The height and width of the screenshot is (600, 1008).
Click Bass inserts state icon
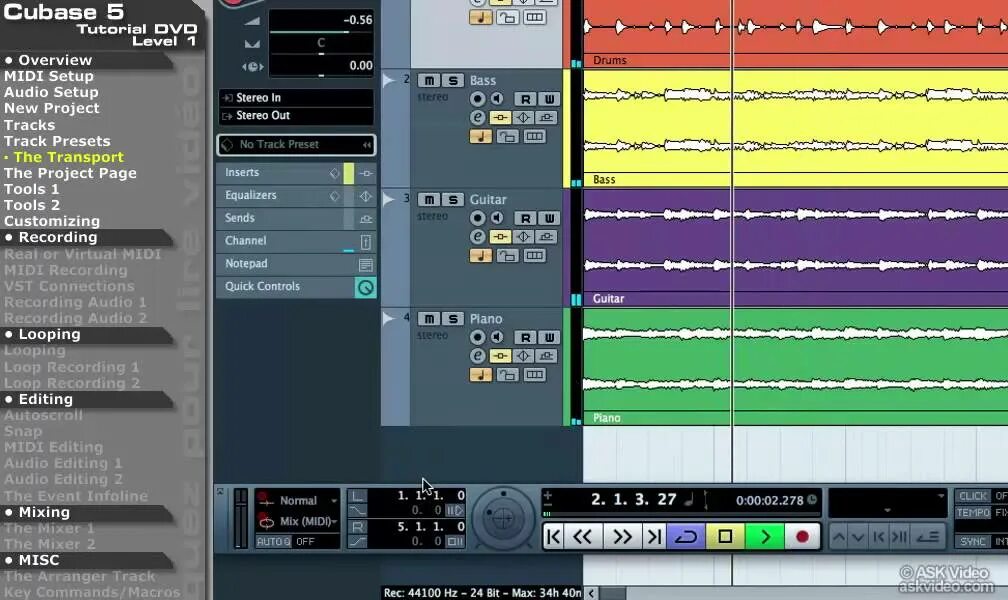tap(500, 118)
